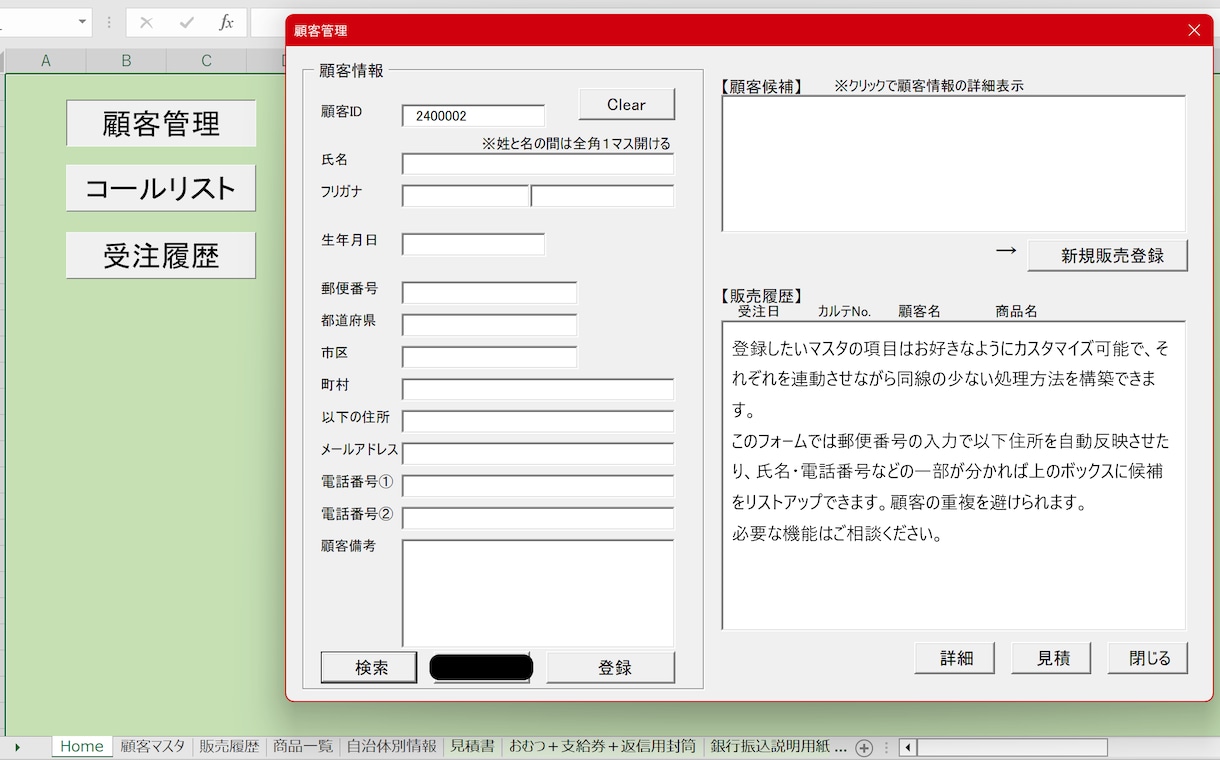1220x760 pixels.
Task: Click the 市区 input field
Action: pos(490,357)
